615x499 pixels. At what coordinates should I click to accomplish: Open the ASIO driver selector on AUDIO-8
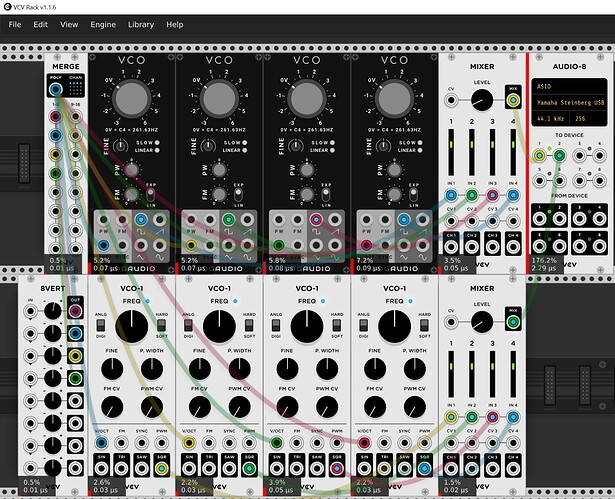(x=569, y=87)
